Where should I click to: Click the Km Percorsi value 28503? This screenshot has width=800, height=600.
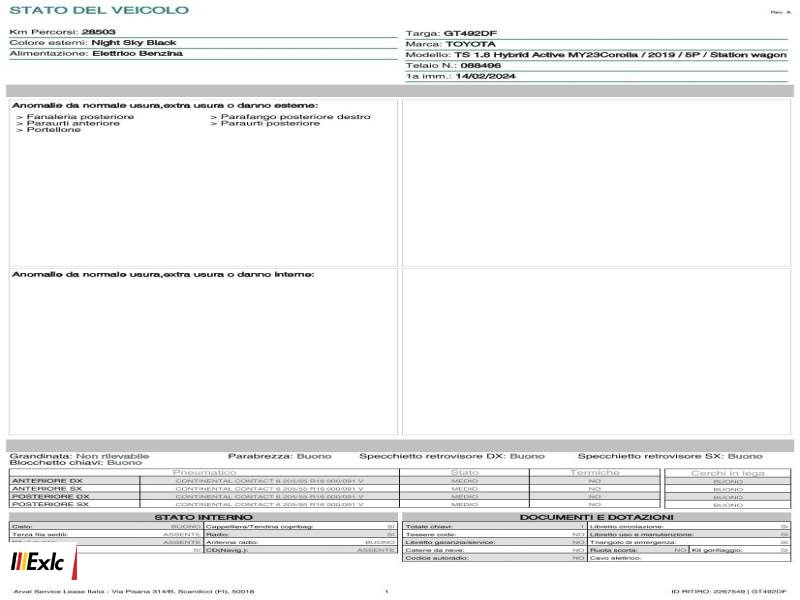click(98, 32)
